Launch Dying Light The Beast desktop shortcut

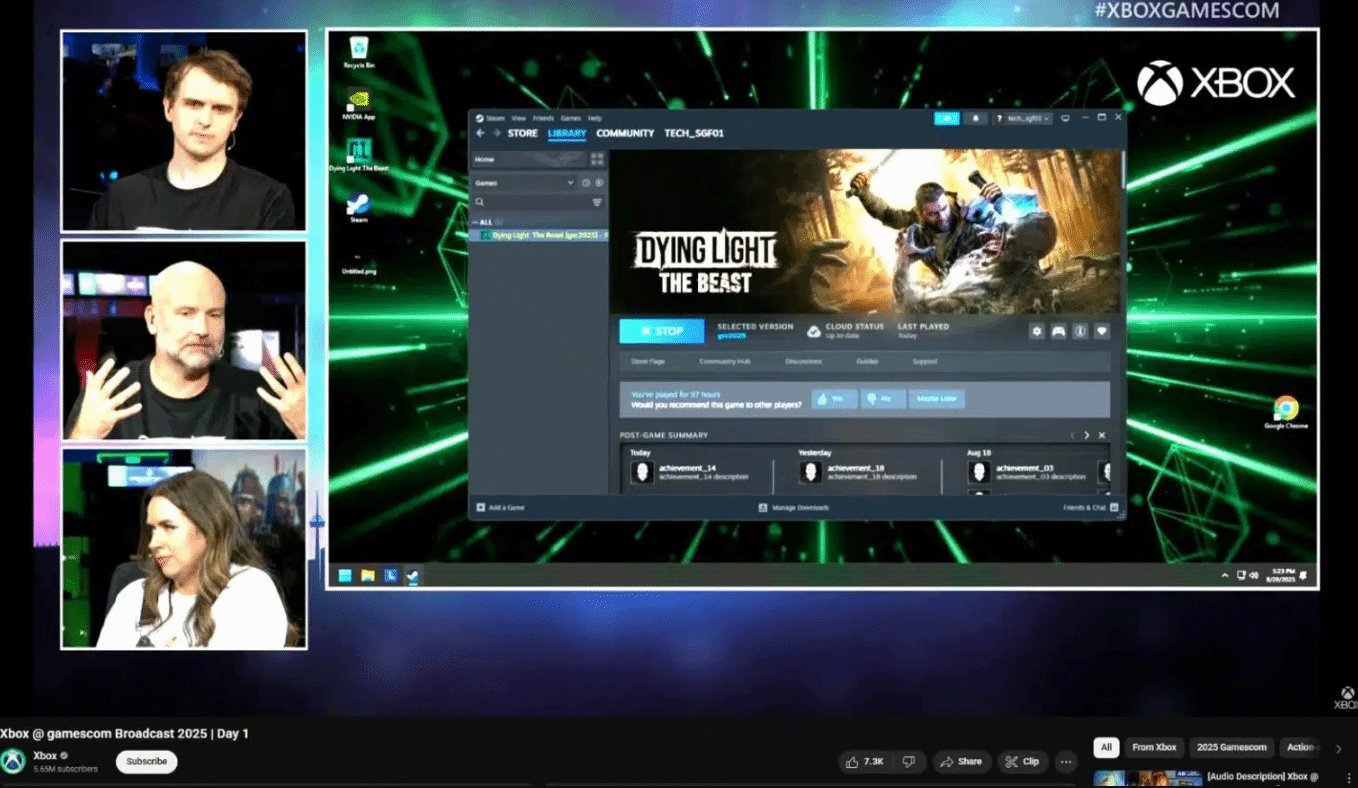(x=359, y=155)
